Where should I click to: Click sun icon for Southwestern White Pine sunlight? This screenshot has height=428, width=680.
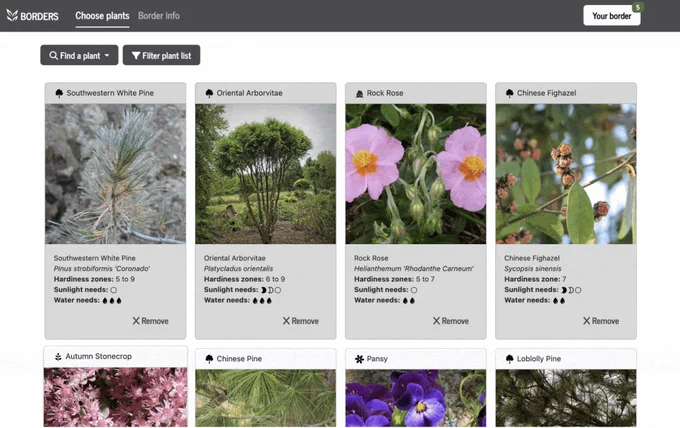click(x=114, y=290)
